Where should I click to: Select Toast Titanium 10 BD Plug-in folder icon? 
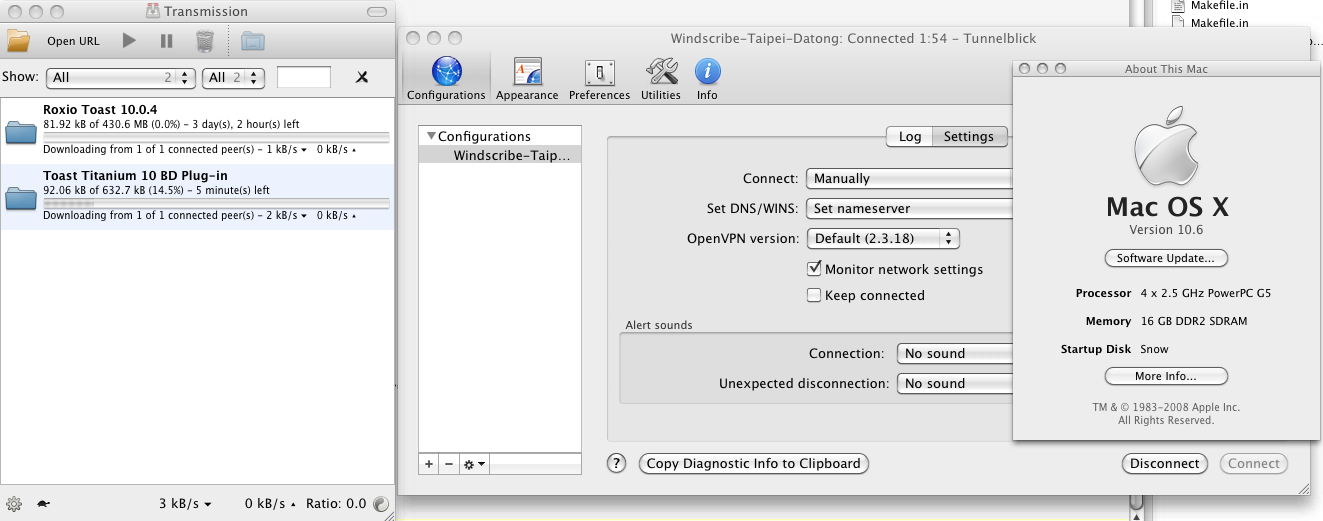[x=21, y=197]
